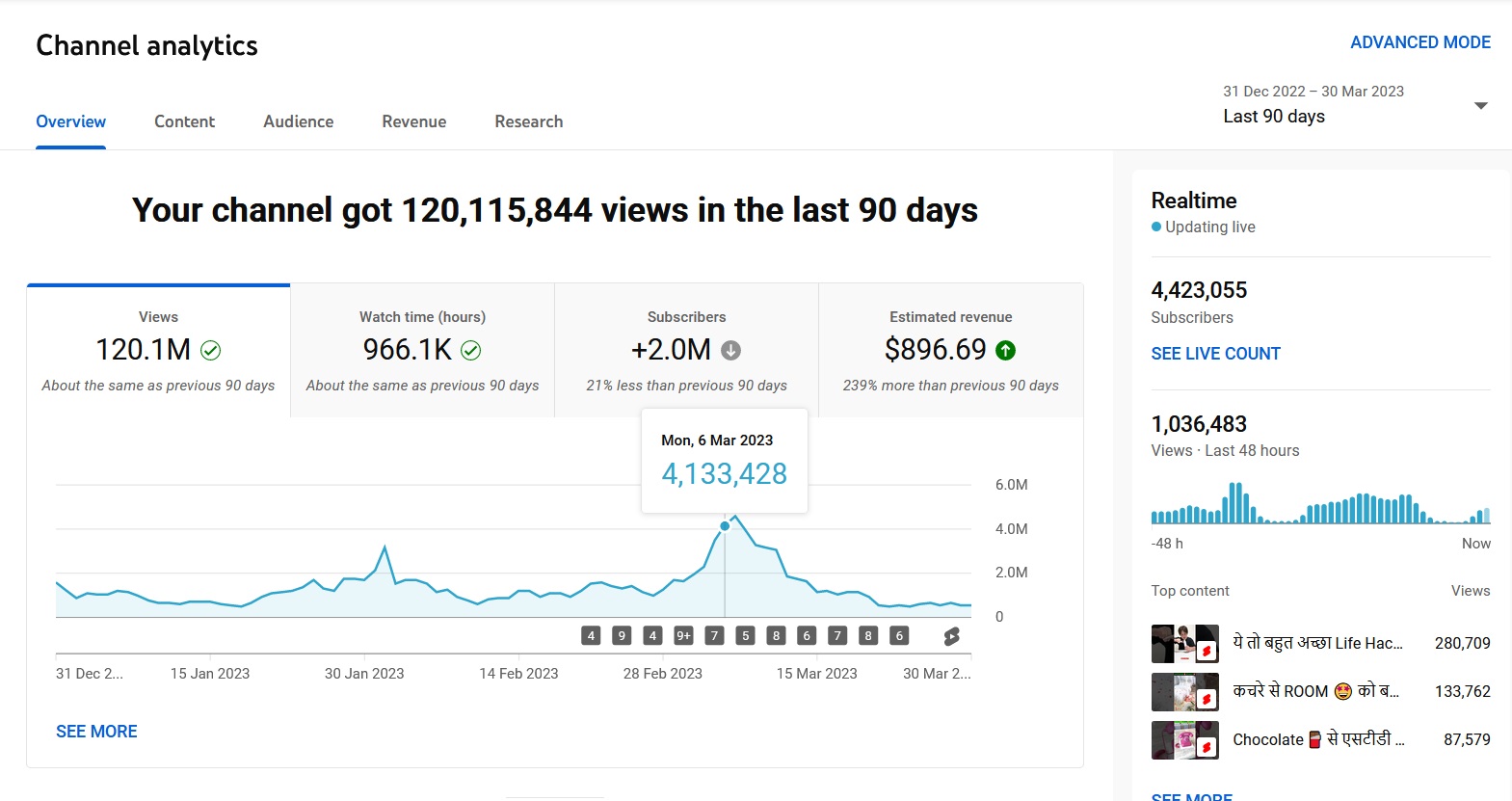Open ADVANCED MODE analytics
The height and width of the screenshot is (801, 1512).
tap(1419, 42)
